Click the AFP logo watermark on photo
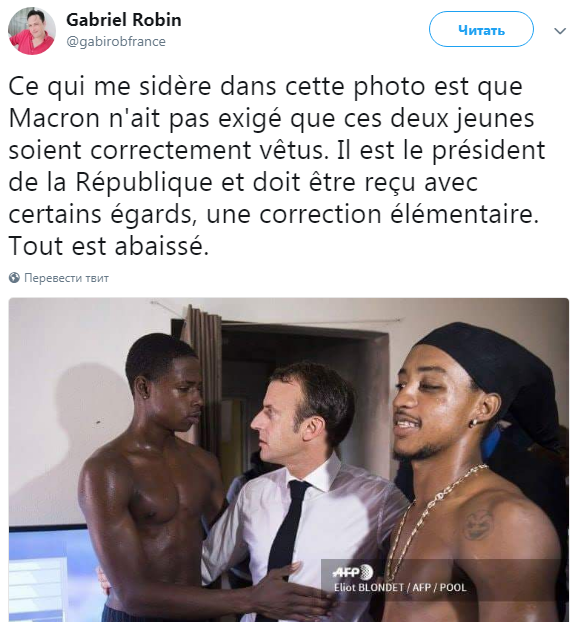The width and height of the screenshot is (580, 622). [352, 572]
